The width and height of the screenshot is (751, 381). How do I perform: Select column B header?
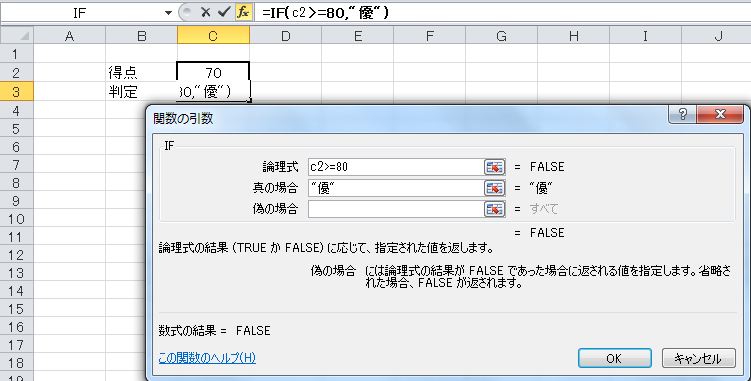click(x=141, y=35)
